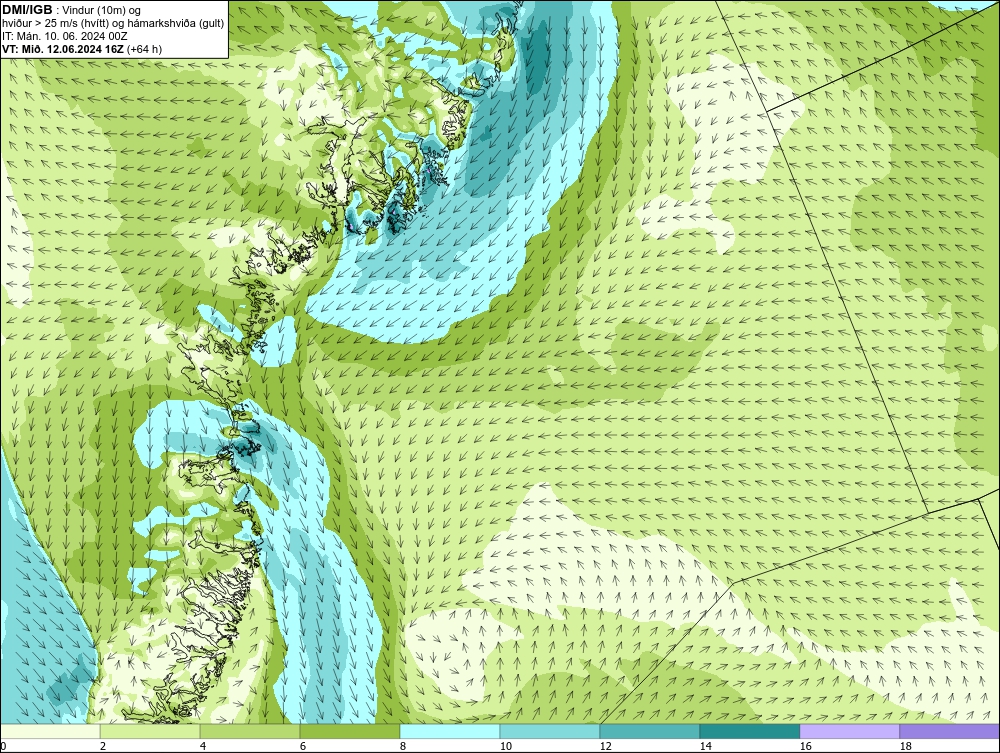The height and width of the screenshot is (753, 1000).
Task: Click the 14-16 m/s deep teal swatch
Action: pos(749,731)
